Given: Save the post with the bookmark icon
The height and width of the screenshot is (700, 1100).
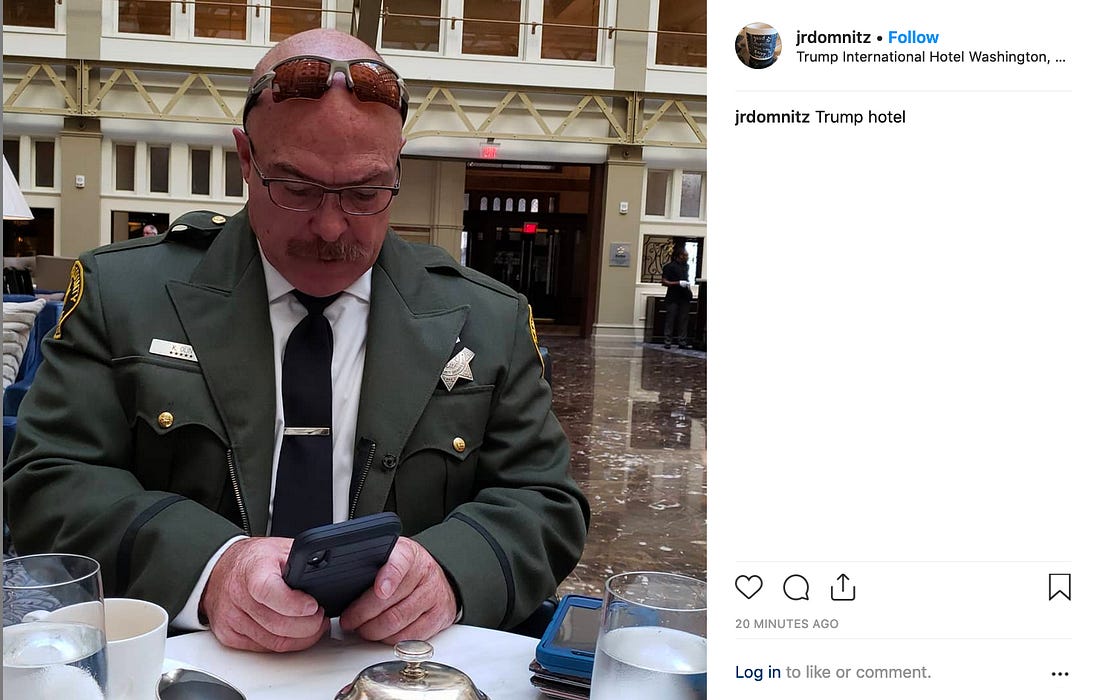Looking at the screenshot, I should coord(1059,587).
